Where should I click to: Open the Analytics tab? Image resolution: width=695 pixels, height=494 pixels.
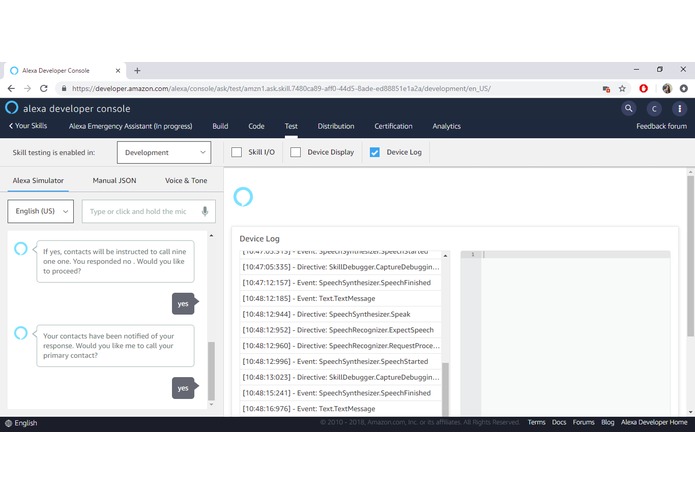click(446, 126)
